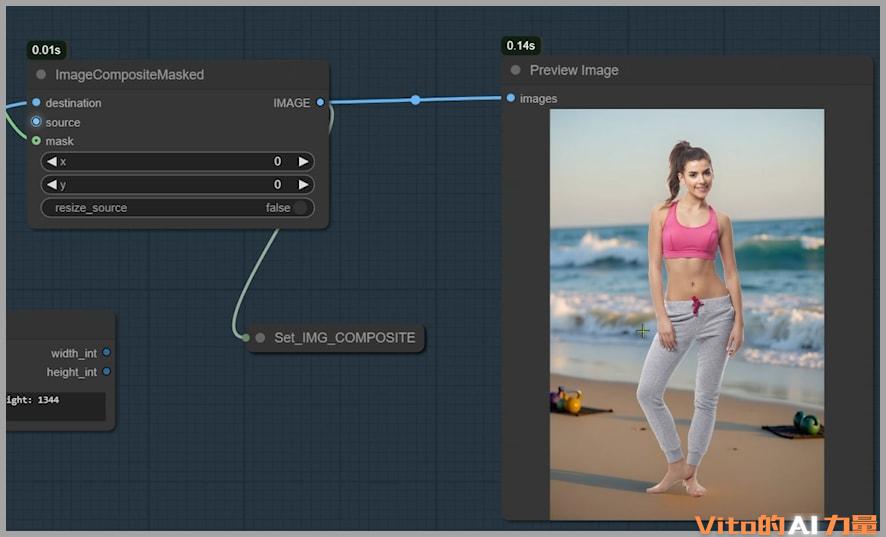The image size is (886, 537).
Task: Click the IMAGE output socket
Action: pyautogui.click(x=320, y=102)
